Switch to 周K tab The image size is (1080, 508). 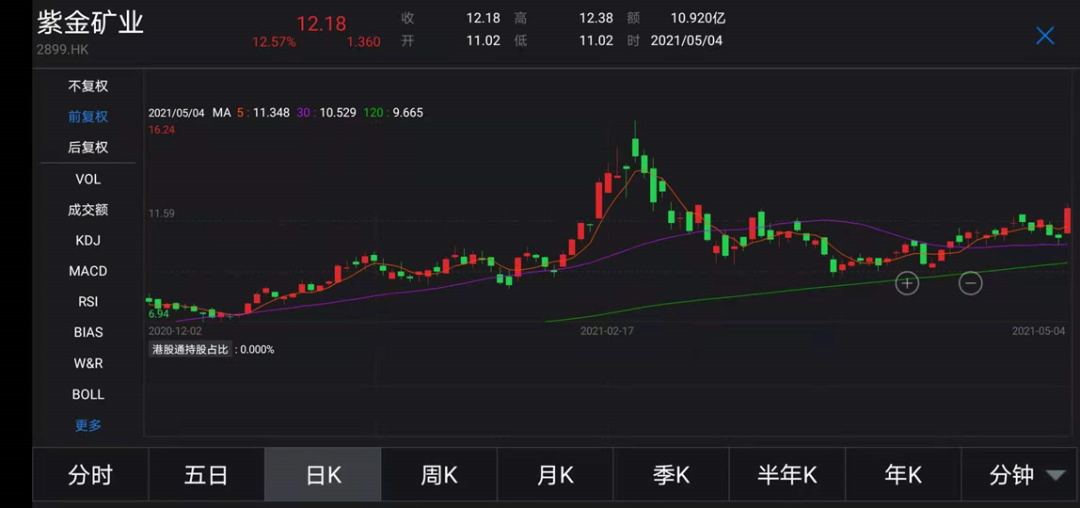point(439,475)
